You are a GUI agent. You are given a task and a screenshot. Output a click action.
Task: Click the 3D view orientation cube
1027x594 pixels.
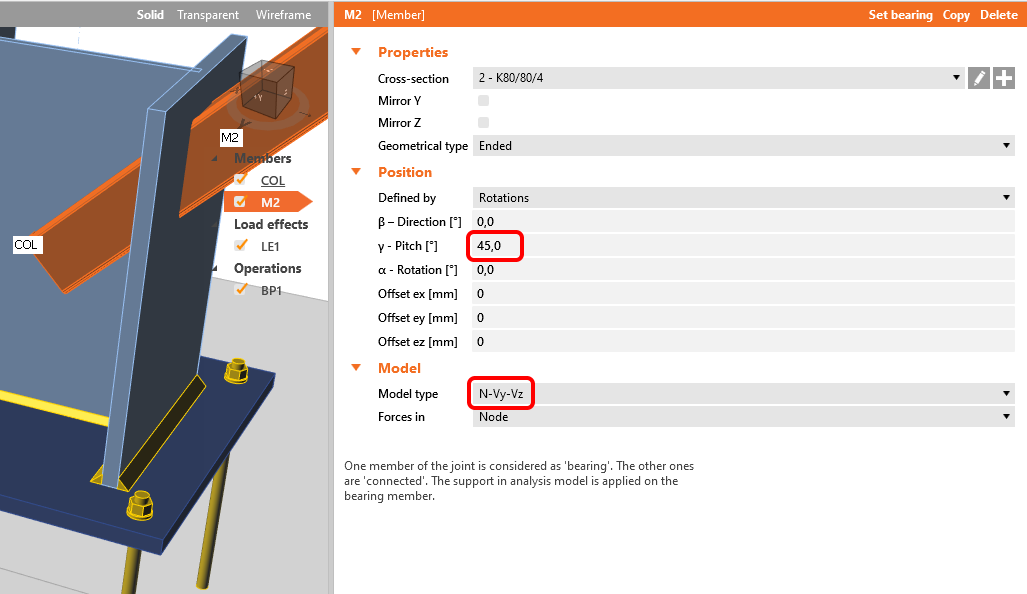pyautogui.click(x=265, y=92)
